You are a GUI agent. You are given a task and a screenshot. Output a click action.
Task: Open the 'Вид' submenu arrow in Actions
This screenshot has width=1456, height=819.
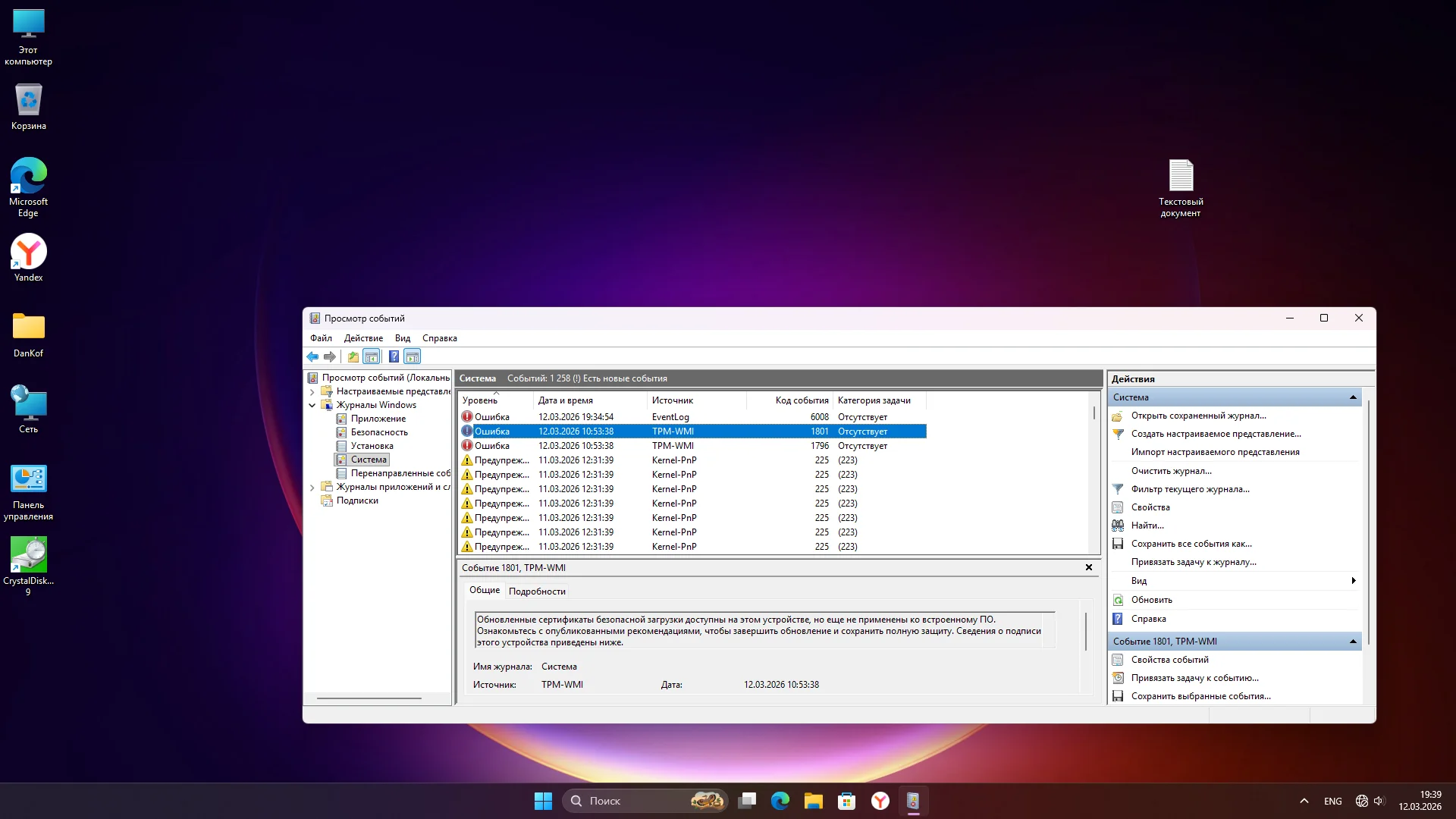[1353, 581]
